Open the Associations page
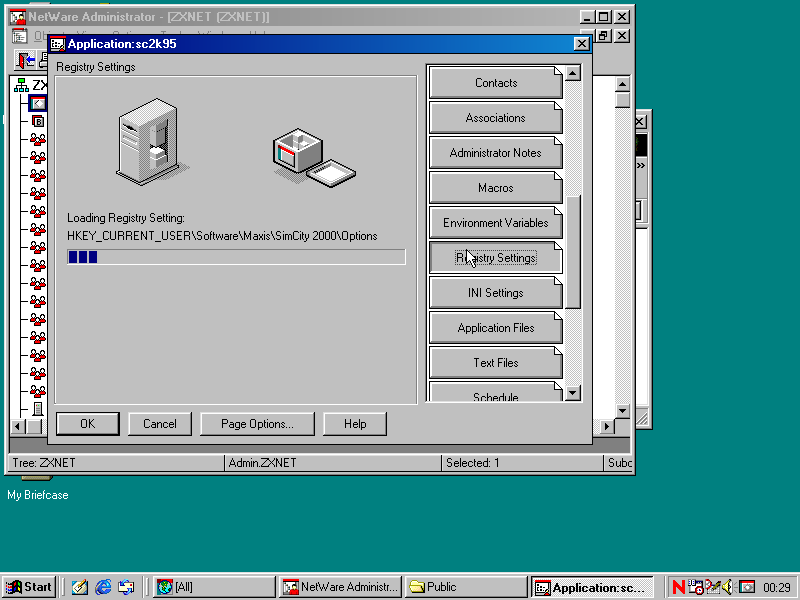Viewport: 800px width, 600px height. click(x=496, y=118)
